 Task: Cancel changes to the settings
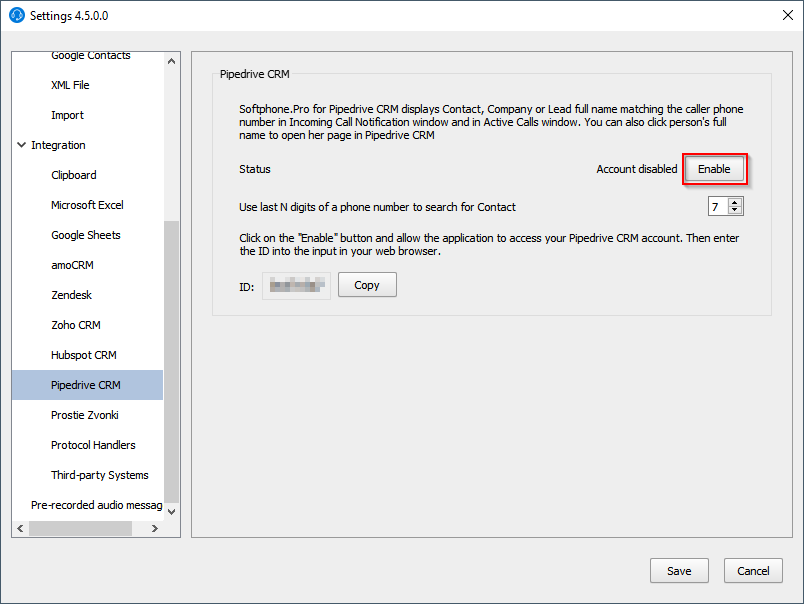tap(753, 570)
